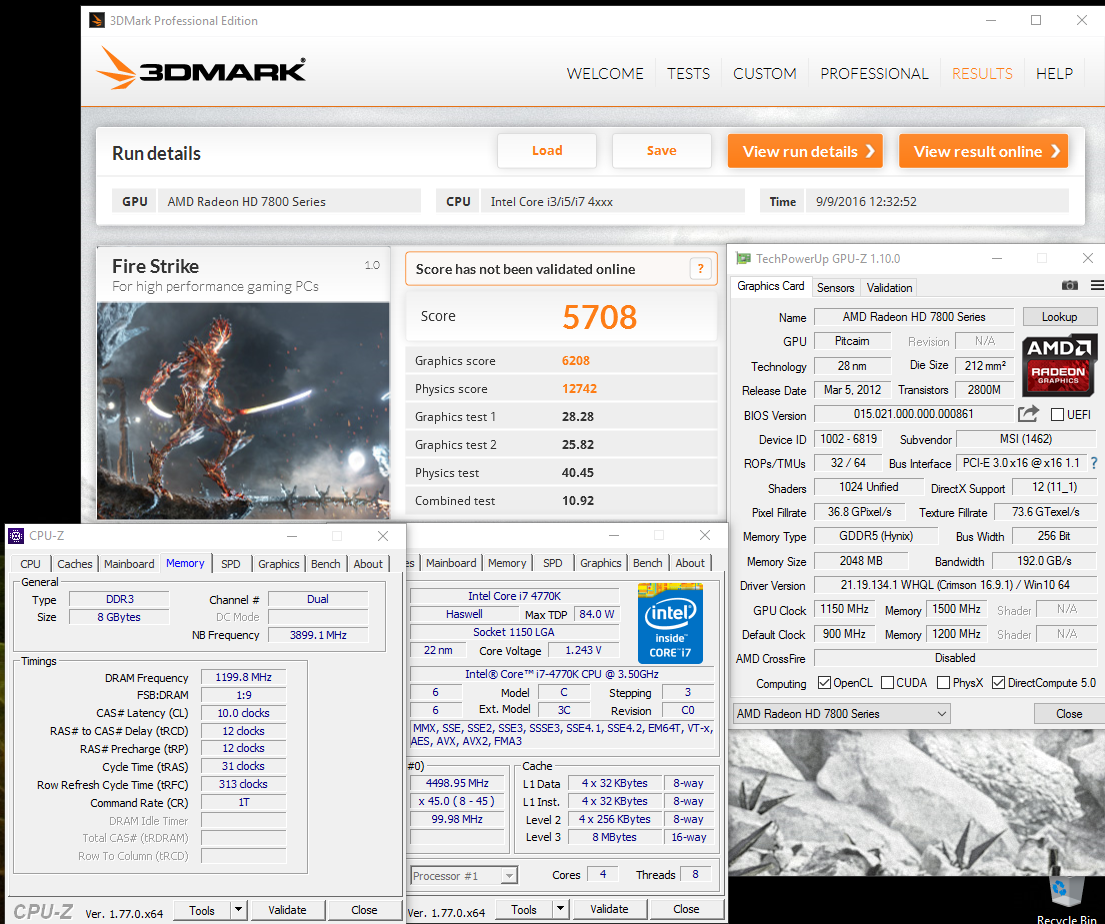This screenshot has height=924, width=1105.
Task: Open About tab in left CPU-Z window
Action: (x=368, y=564)
